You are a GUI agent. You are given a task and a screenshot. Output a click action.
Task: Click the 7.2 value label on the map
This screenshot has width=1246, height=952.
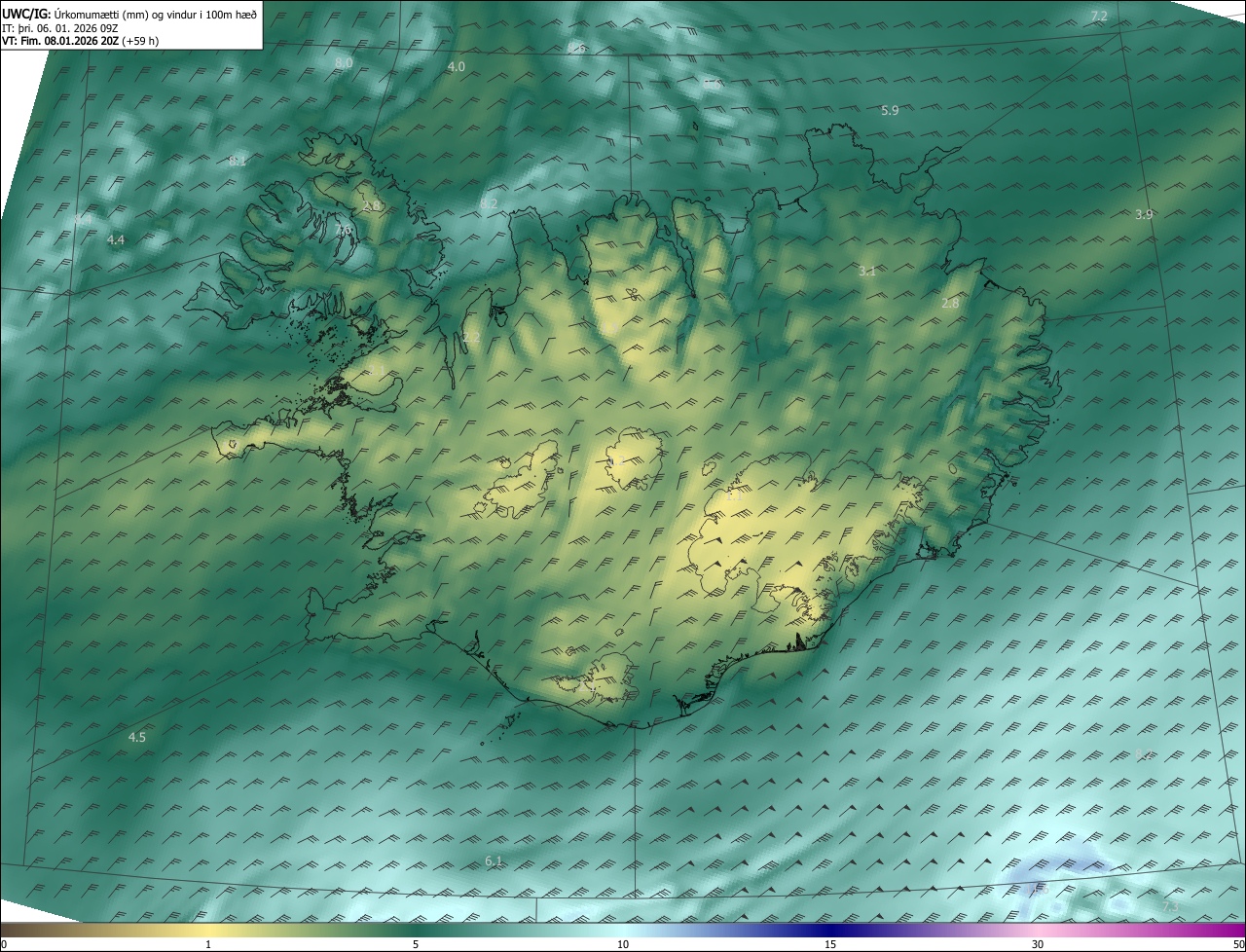[x=1099, y=17]
